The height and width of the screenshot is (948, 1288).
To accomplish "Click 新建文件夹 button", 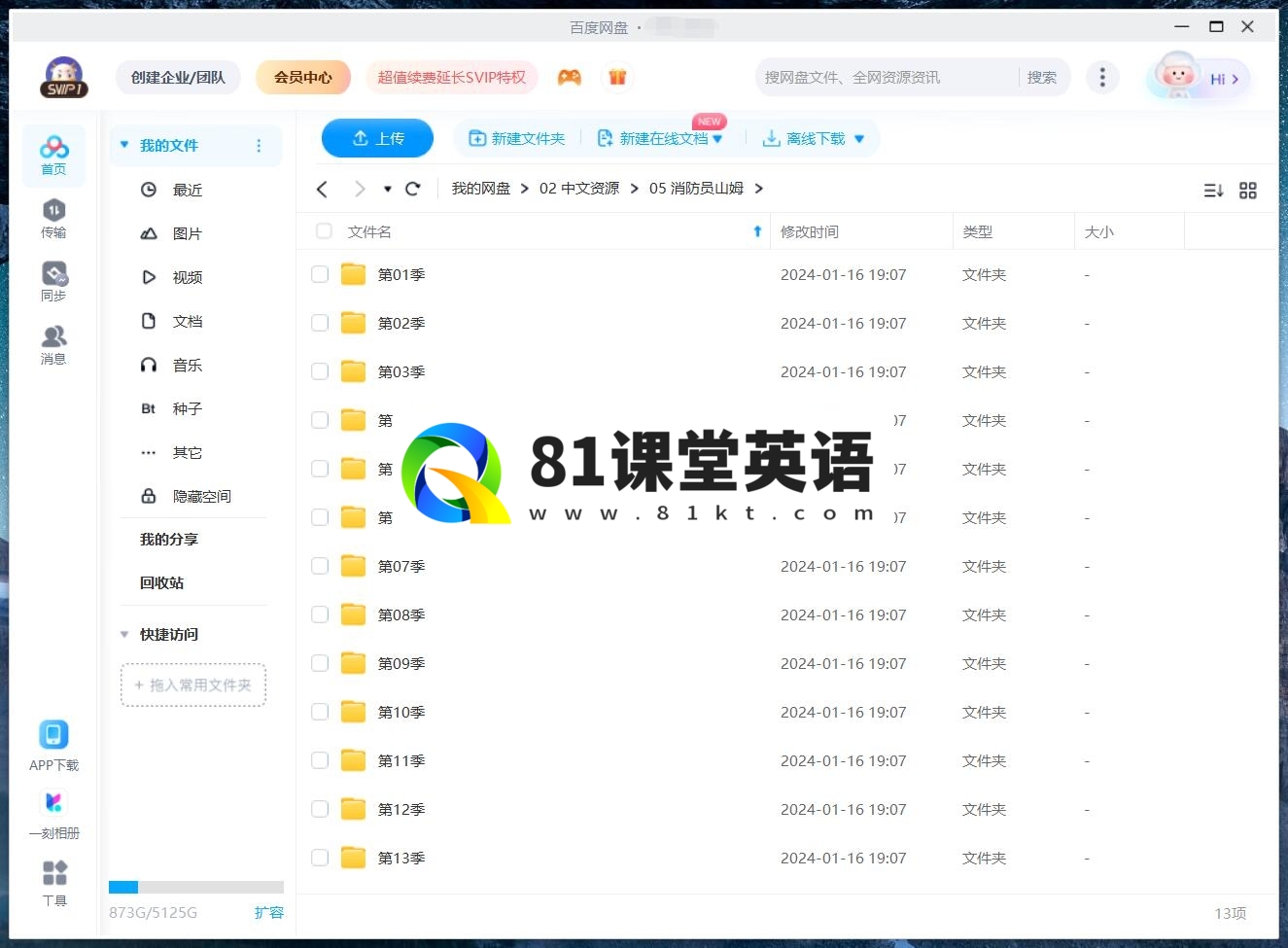I will 517,139.
